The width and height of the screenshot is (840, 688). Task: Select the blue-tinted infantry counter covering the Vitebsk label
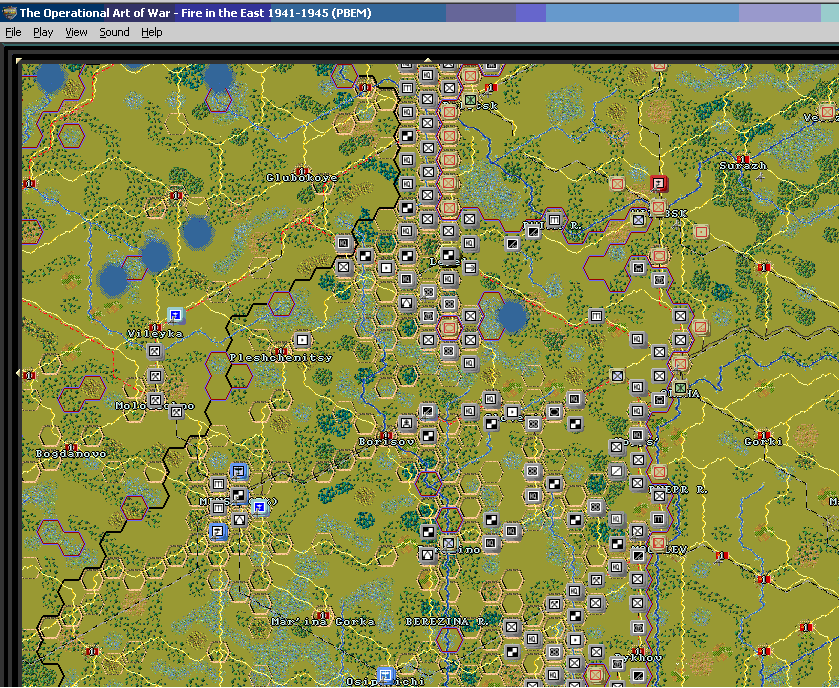(638, 220)
